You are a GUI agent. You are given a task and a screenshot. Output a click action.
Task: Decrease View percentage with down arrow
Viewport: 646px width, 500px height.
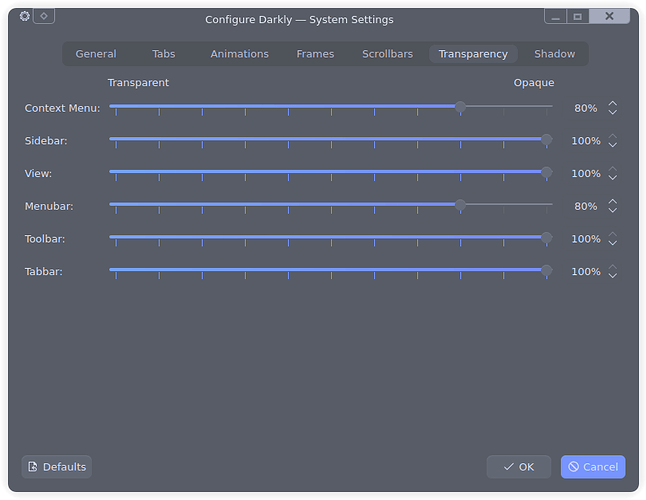[613, 178]
